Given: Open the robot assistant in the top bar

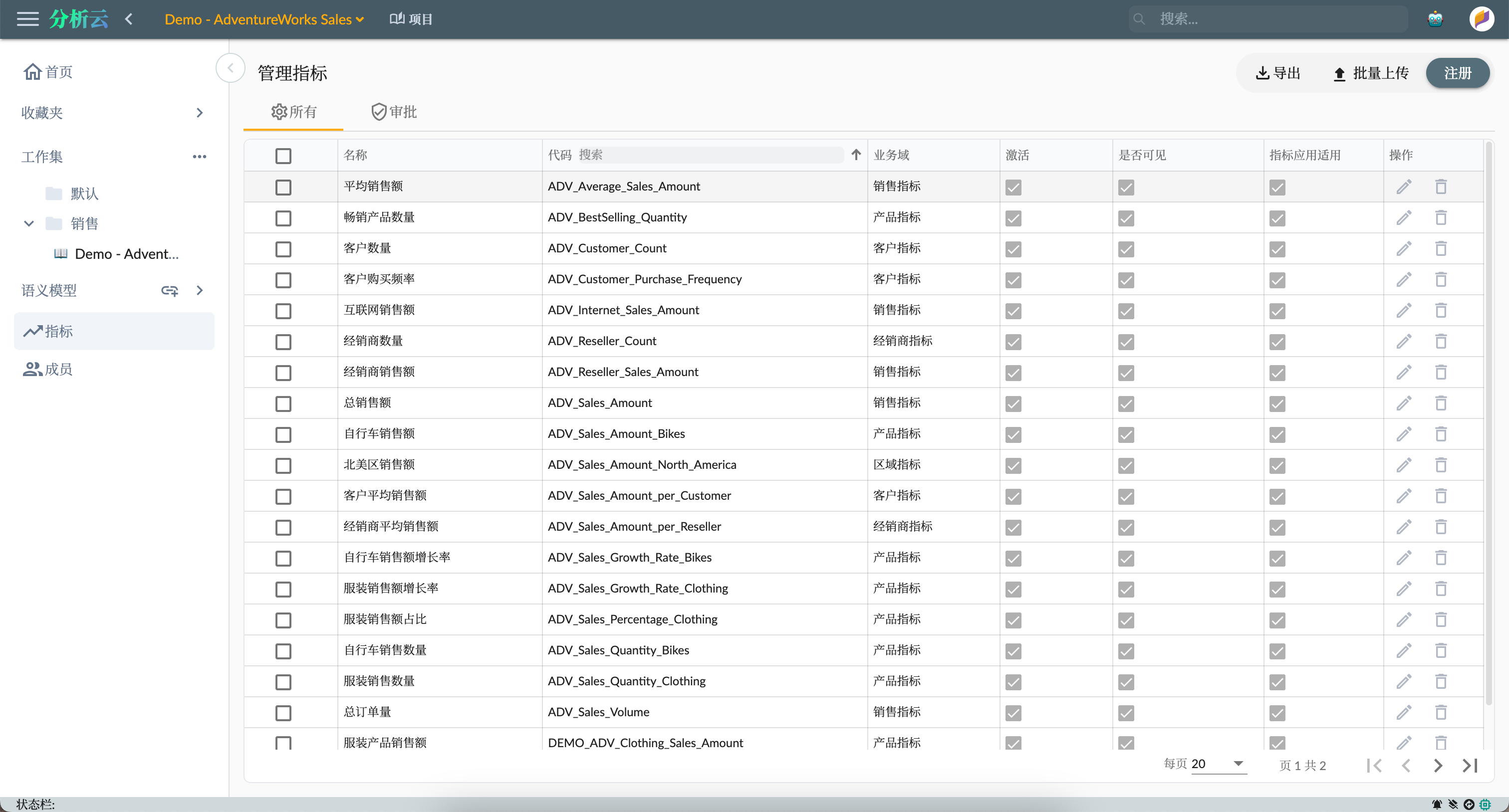Looking at the screenshot, I should click(1435, 19).
